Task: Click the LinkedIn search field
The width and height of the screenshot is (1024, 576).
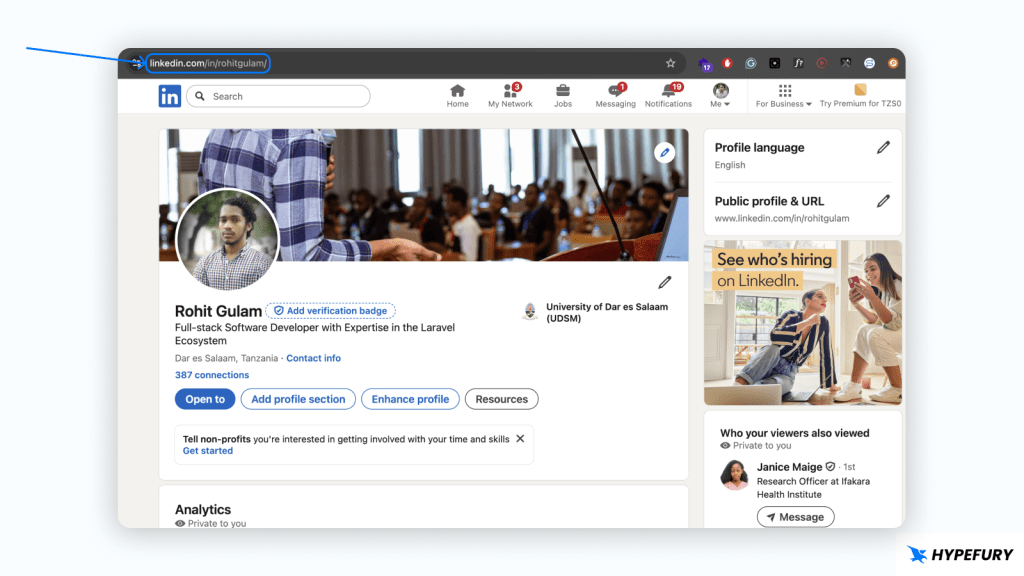Action: coord(278,96)
